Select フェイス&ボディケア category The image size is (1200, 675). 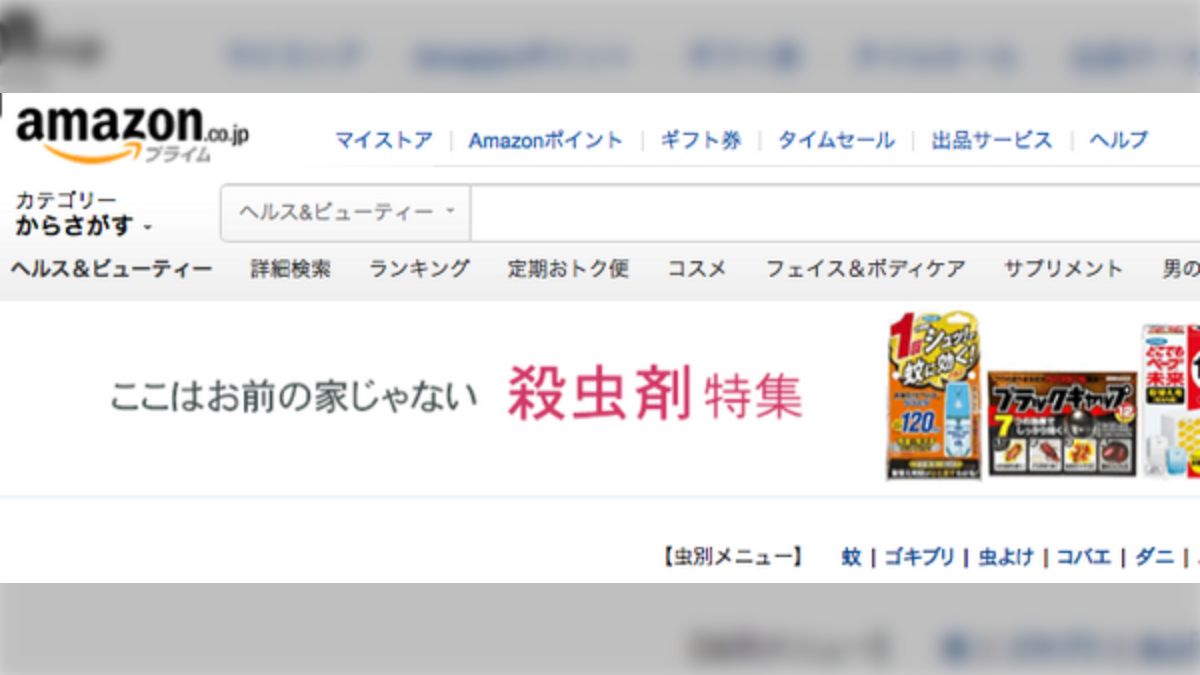[x=865, y=269]
